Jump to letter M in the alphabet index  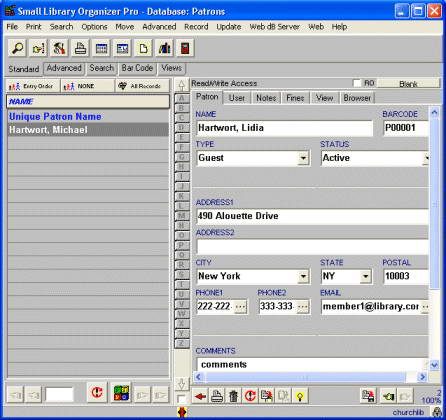point(182,216)
